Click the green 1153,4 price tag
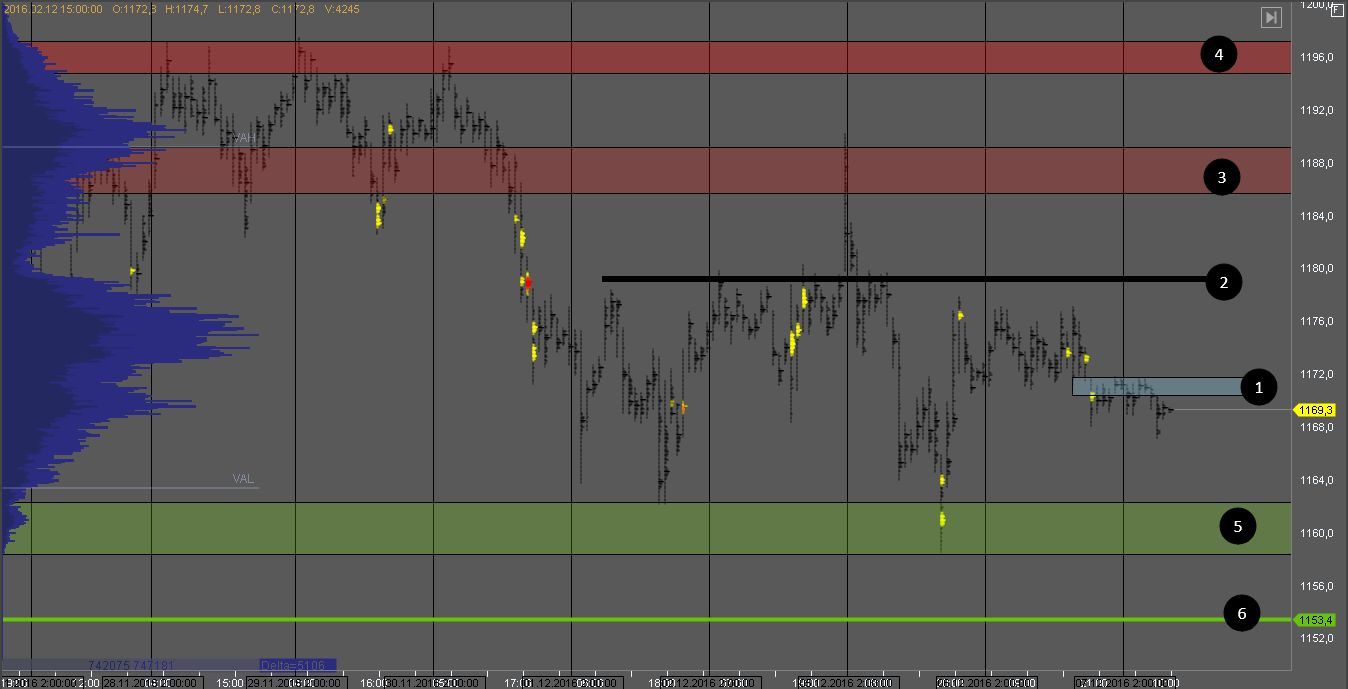This screenshot has width=1348, height=689. click(1315, 620)
